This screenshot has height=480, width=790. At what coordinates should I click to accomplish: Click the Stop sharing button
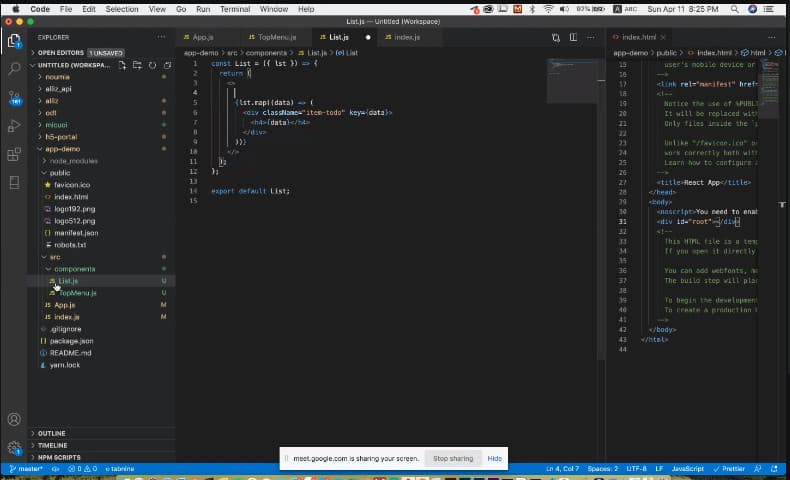coord(452,458)
